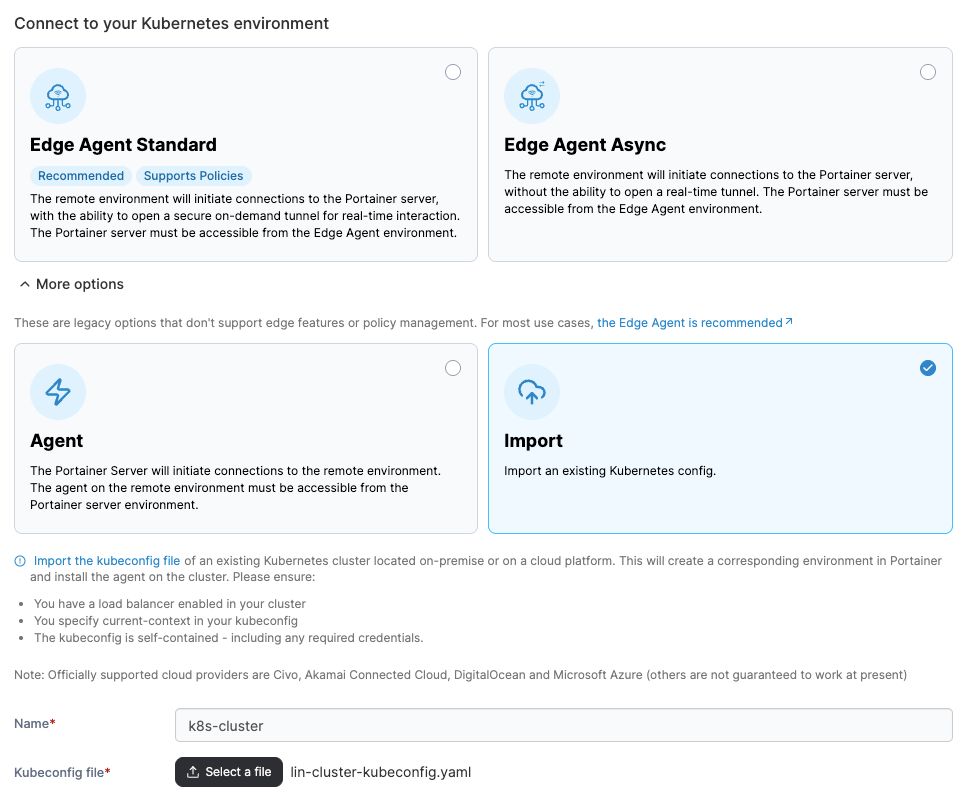Click the Agent lightning bolt icon
966x799 pixels.
click(58, 392)
